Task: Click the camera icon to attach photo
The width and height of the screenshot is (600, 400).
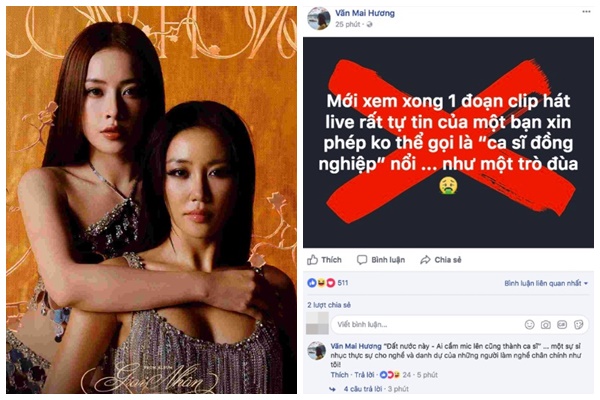Action: click(545, 324)
